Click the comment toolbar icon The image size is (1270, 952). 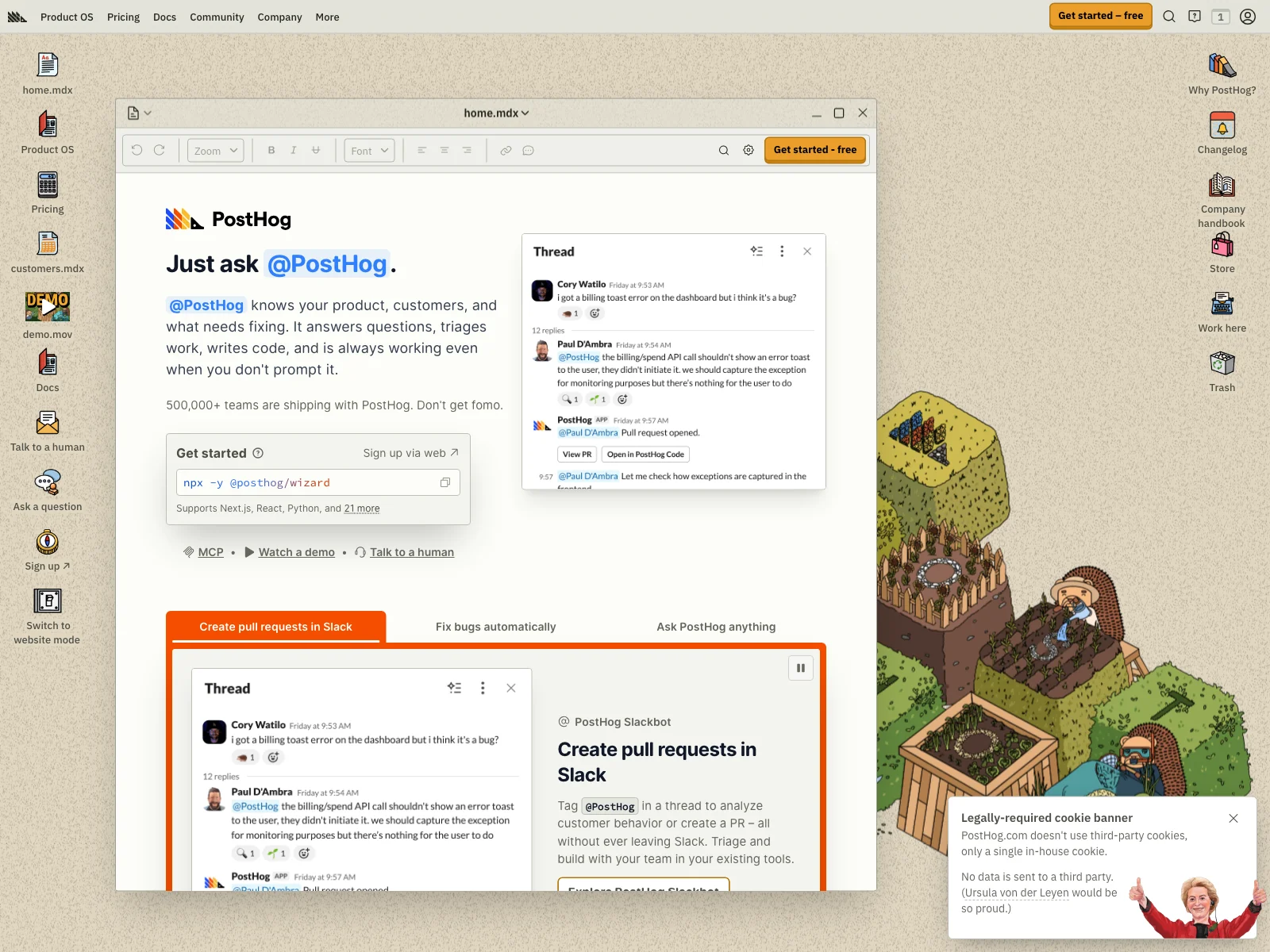pyautogui.click(x=528, y=150)
